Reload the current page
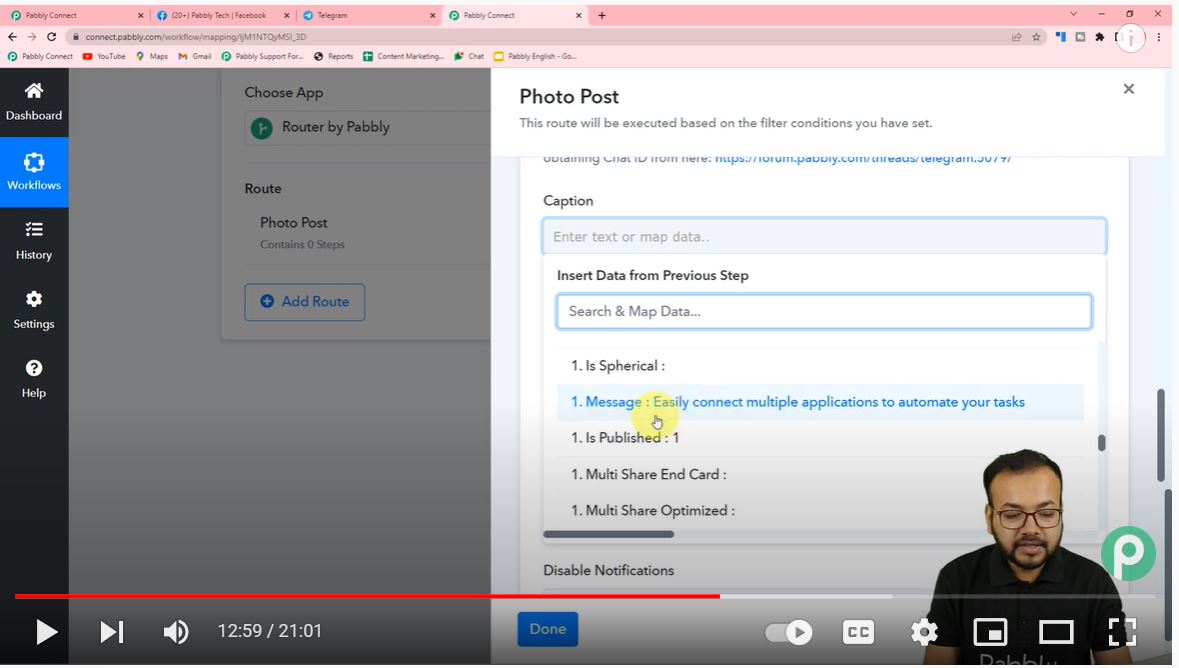Screen dimensions: 1179x668 [x=51, y=37]
